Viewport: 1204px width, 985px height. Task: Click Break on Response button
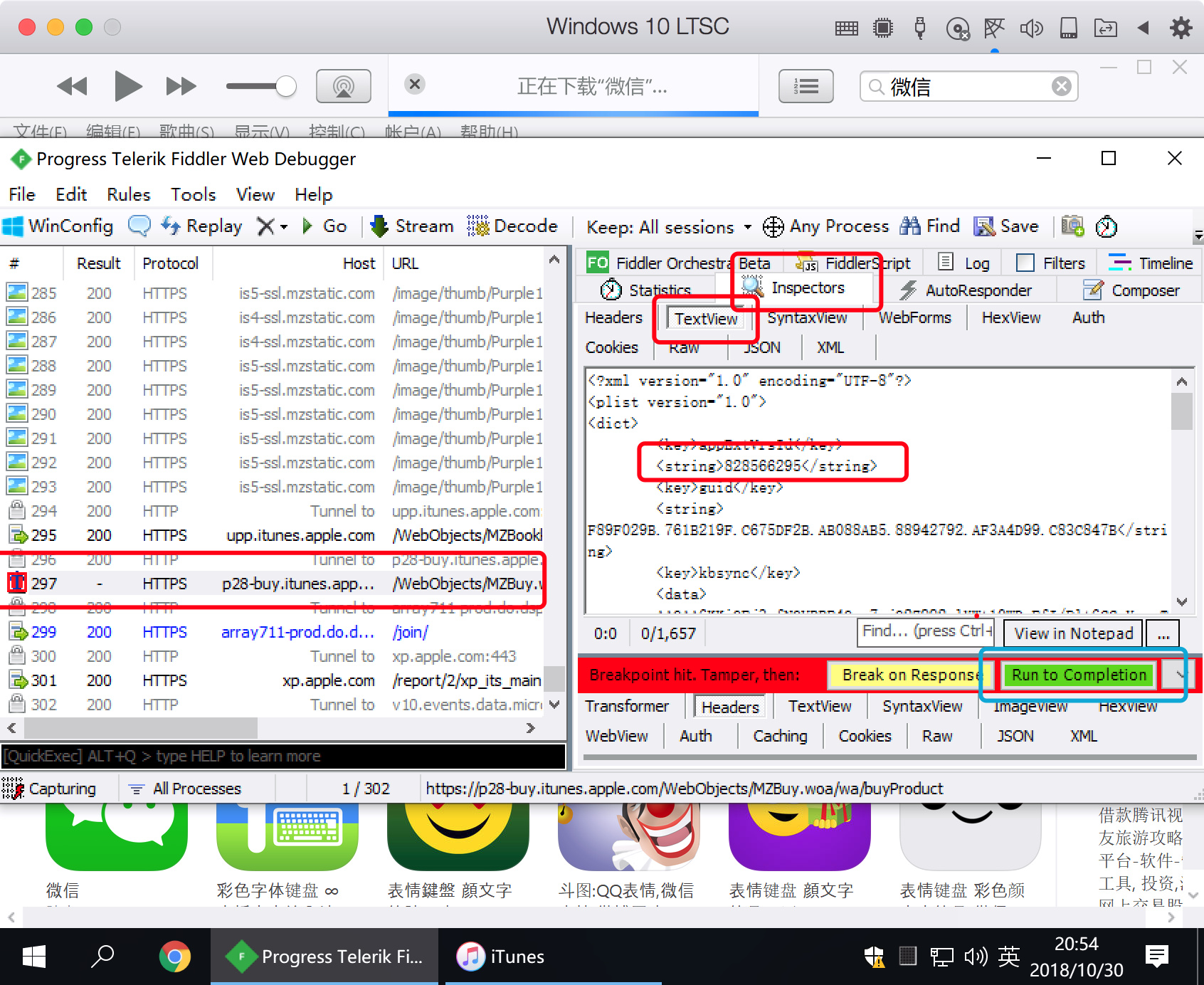pos(910,675)
